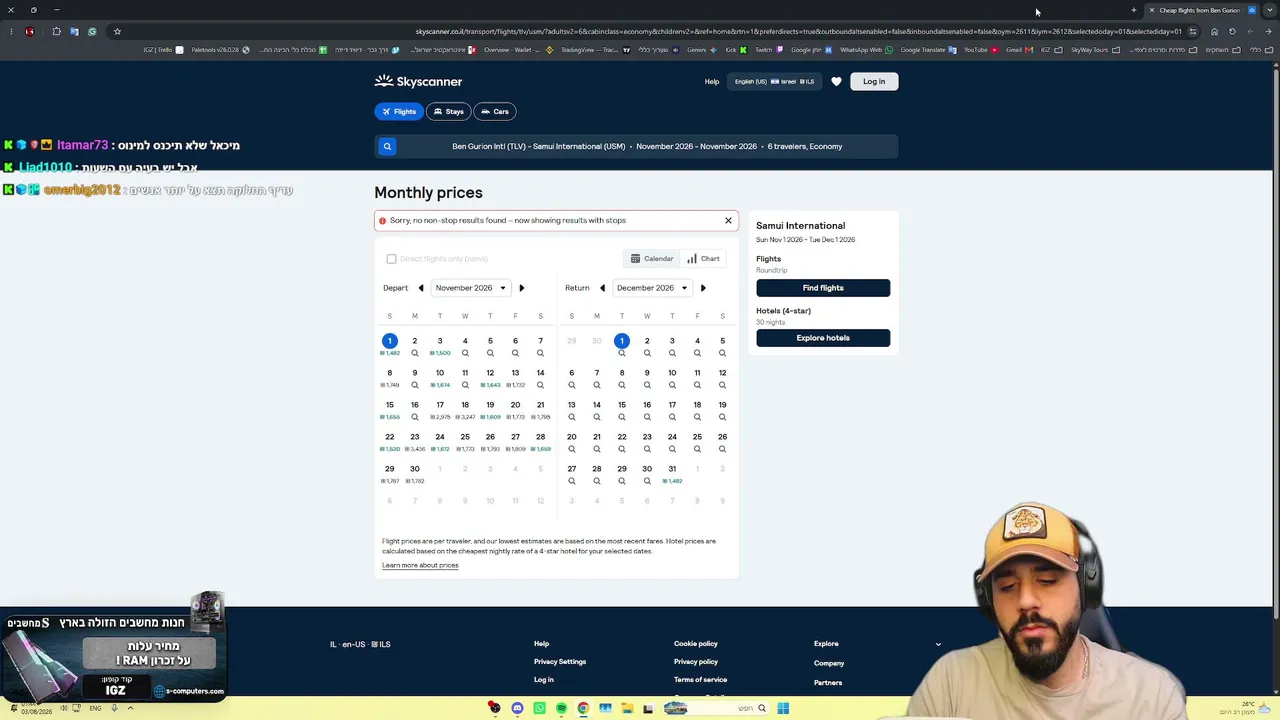The height and width of the screenshot is (720, 1280).
Task: Select the Flights tab
Action: 399,112
